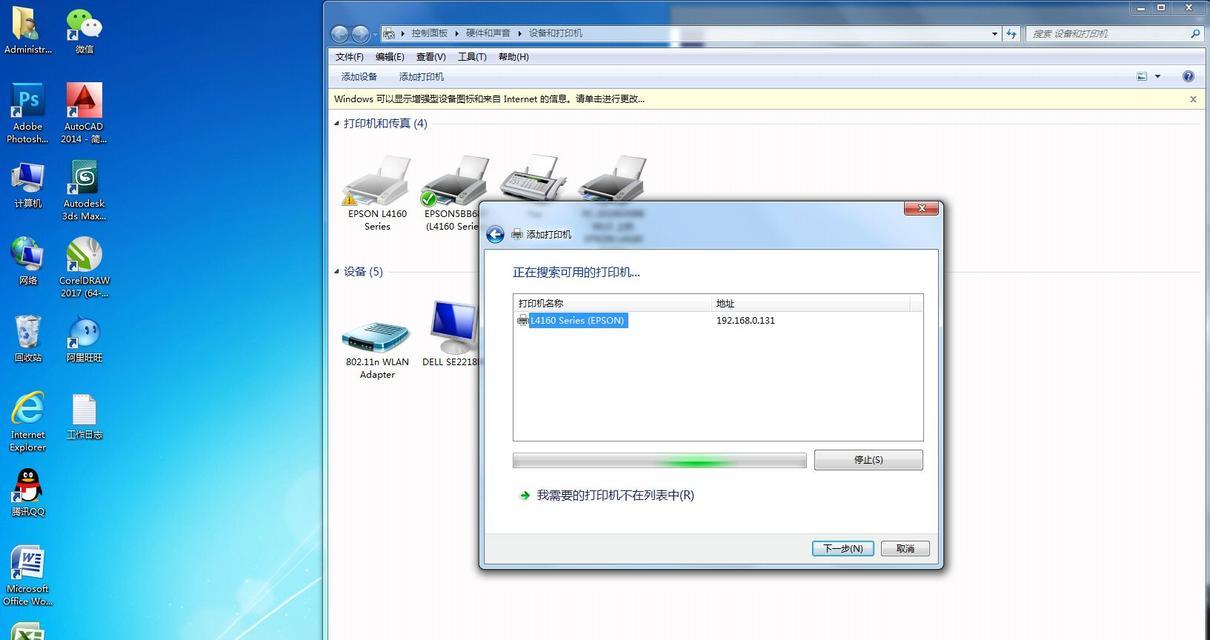Collapse the 设备 (5) group
This screenshot has height=640, width=1210.
336,271
